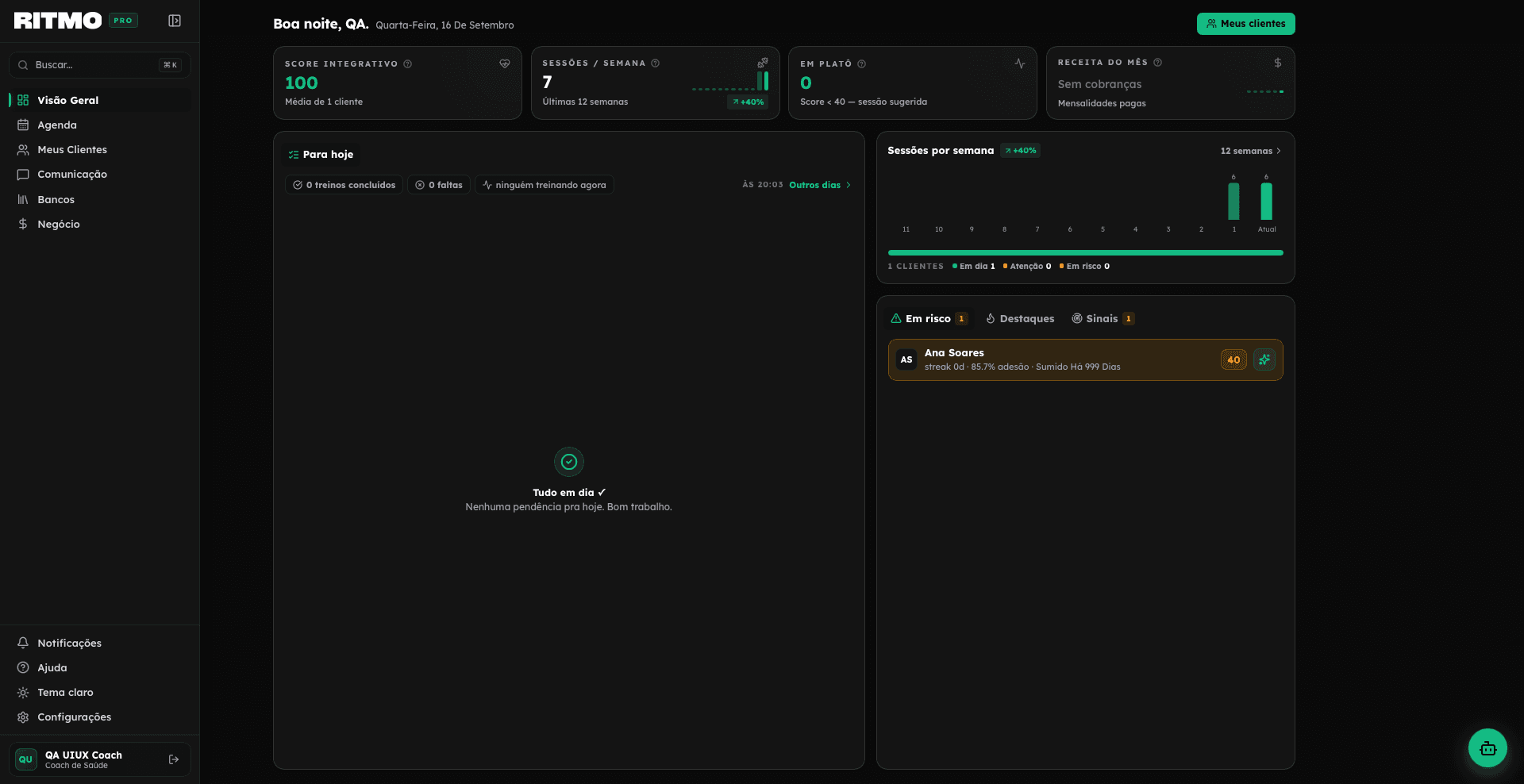The width and height of the screenshot is (1524, 784).
Task: Open Configurações
Action: click(100, 717)
